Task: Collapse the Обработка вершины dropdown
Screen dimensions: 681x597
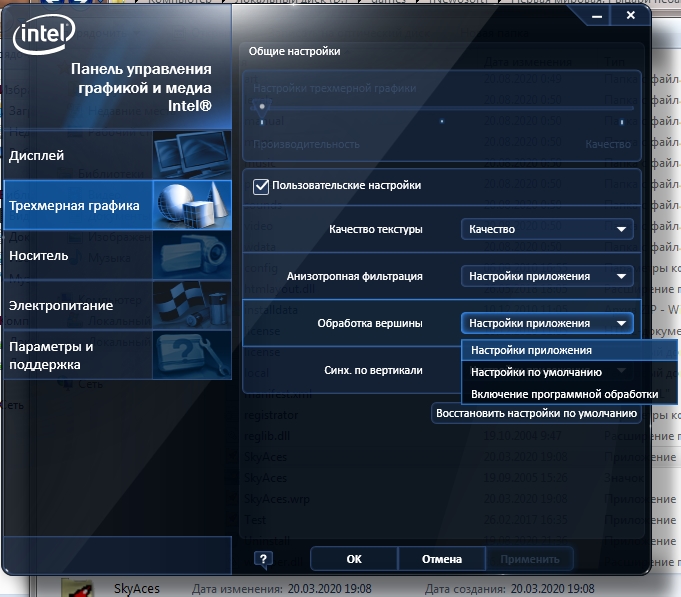Action: click(x=547, y=323)
